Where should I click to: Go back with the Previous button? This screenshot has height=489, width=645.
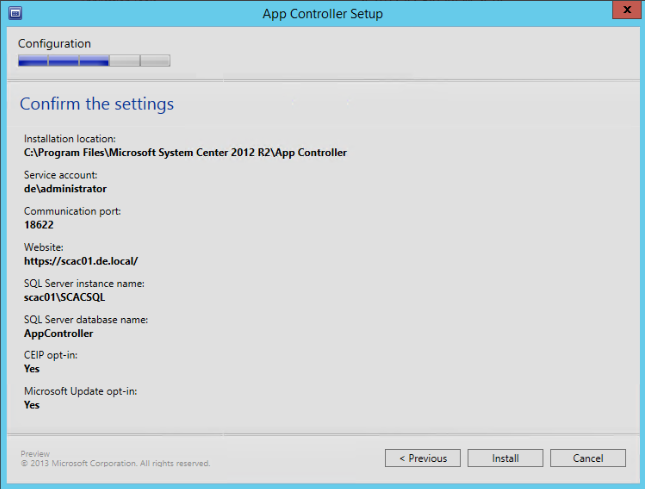tap(422, 458)
